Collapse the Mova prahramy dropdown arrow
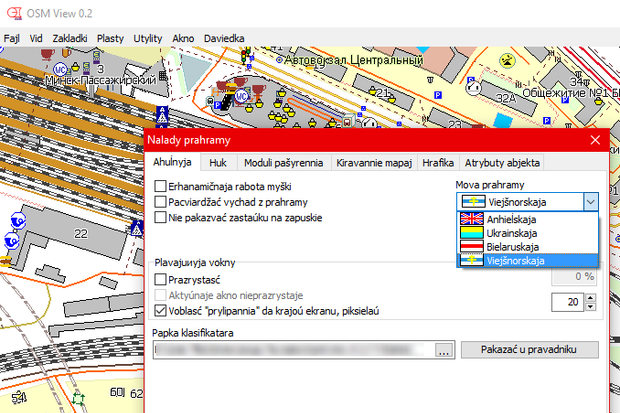620x413 pixels. (x=589, y=201)
